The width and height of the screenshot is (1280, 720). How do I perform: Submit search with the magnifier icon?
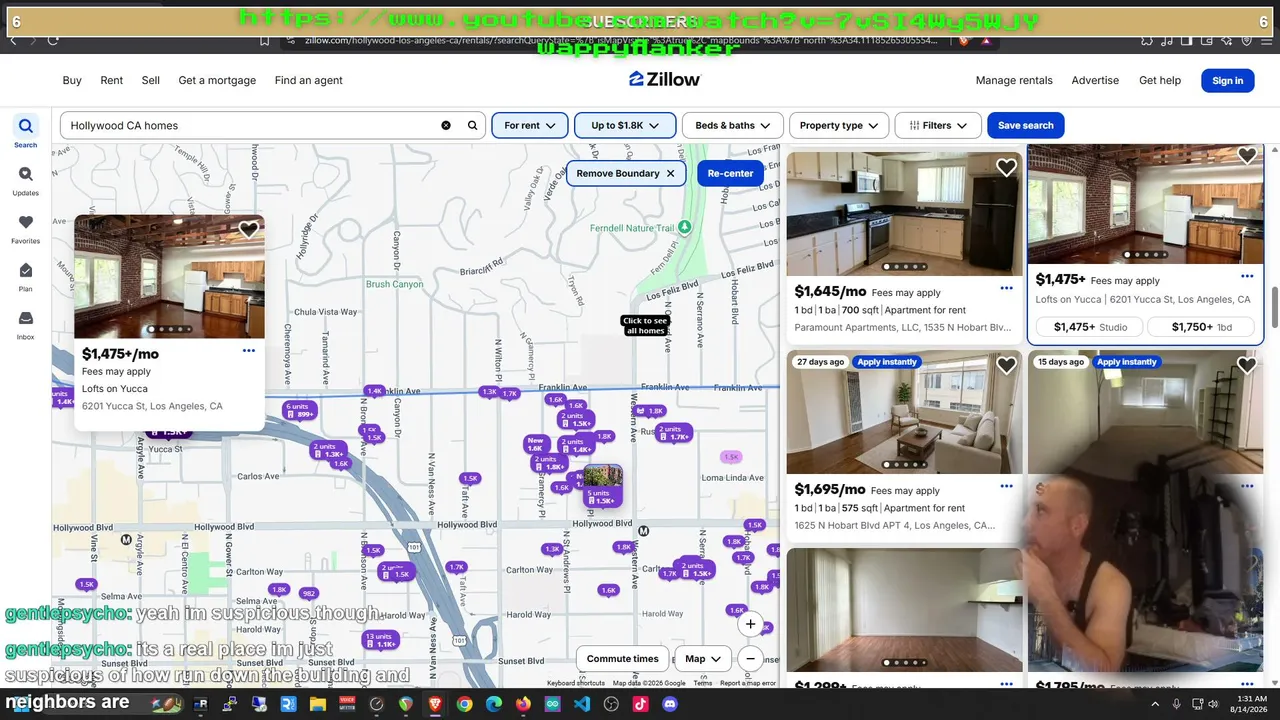tap(473, 126)
